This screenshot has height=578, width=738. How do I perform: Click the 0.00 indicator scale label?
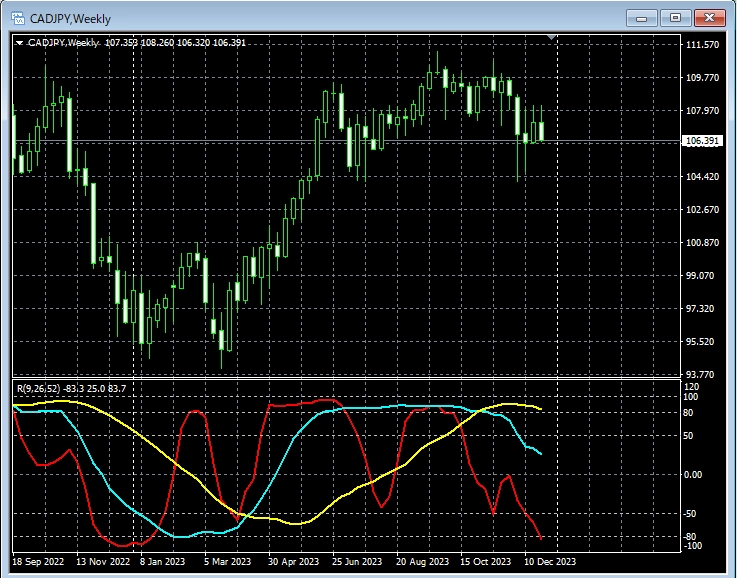[693, 474]
